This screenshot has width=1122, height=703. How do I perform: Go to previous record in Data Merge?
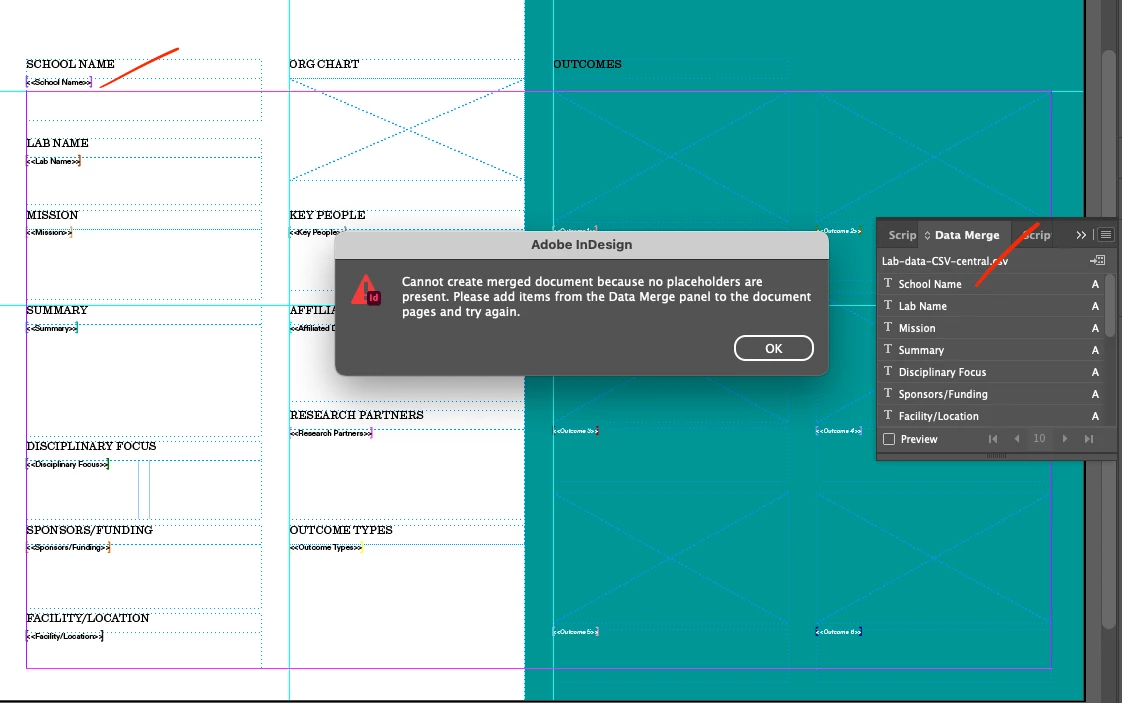(1016, 439)
